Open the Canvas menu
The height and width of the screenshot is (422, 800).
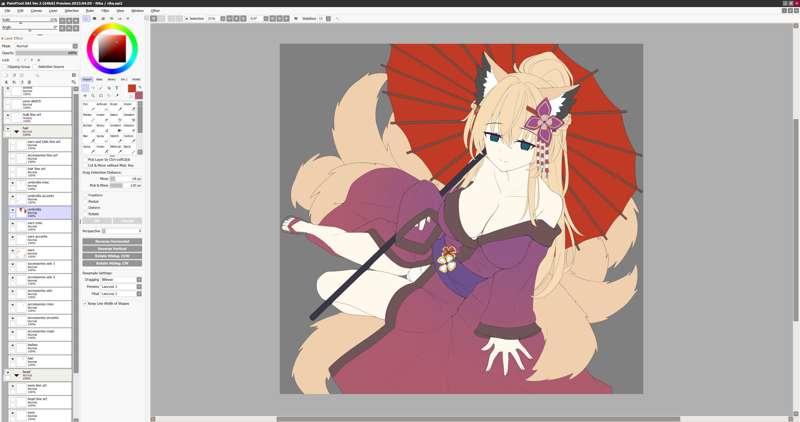point(36,10)
